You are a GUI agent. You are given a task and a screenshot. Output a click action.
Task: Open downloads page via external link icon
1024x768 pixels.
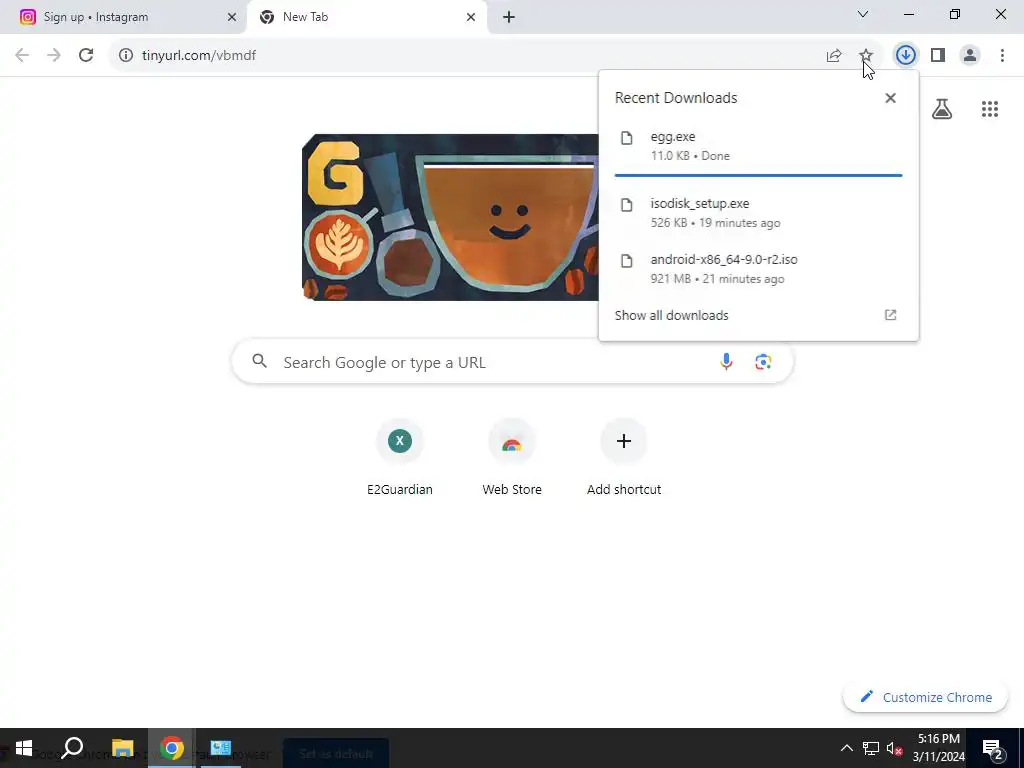point(890,315)
